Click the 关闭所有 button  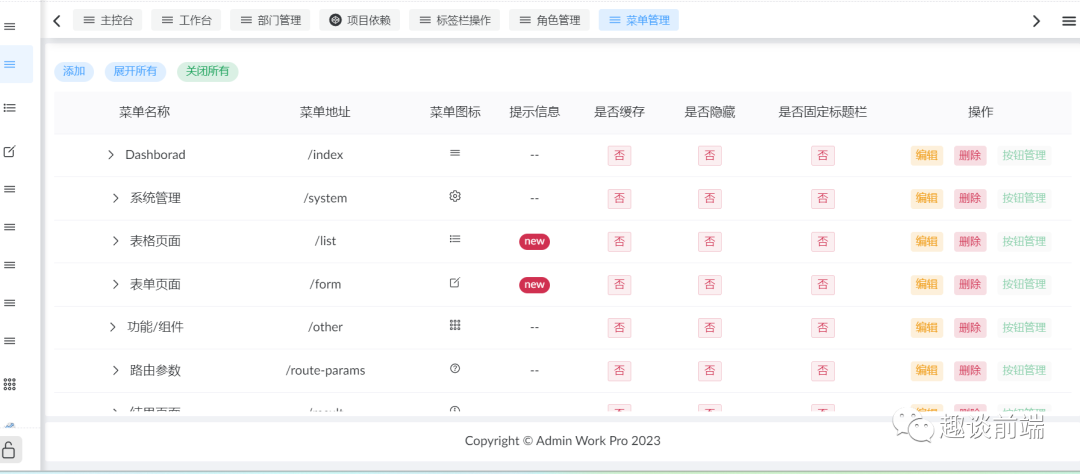pos(207,72)
